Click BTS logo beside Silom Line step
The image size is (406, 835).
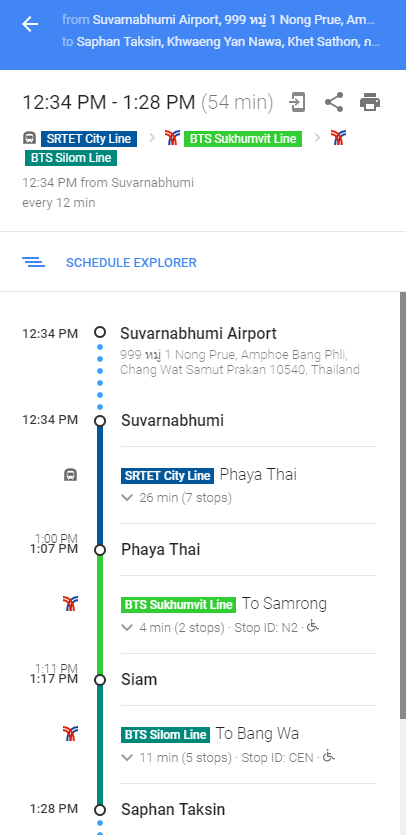pos(70,733)
